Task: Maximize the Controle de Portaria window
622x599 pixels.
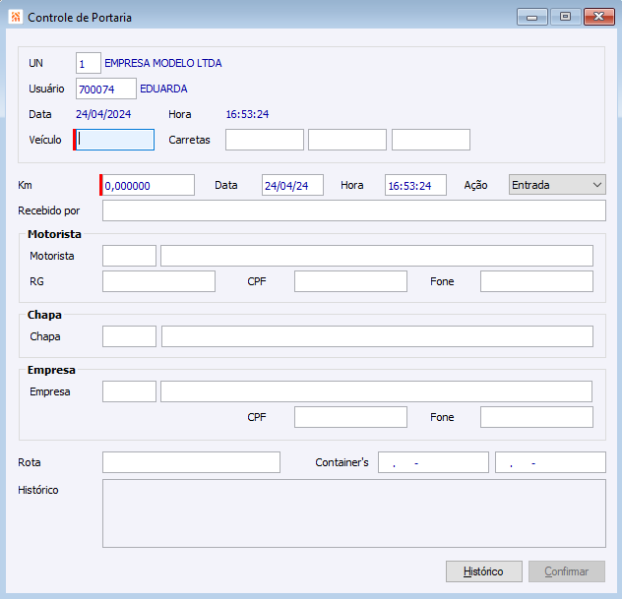Action: 565,17
